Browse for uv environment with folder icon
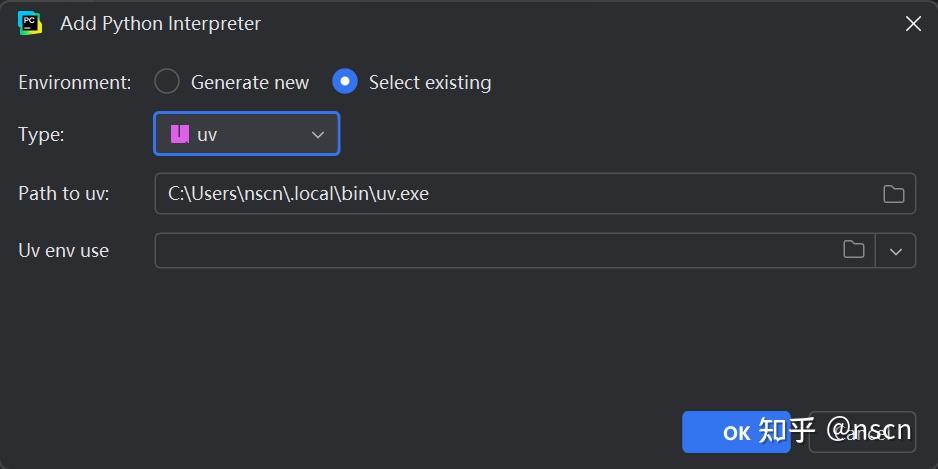Image resolution: width=938 pixels, height=469 pixels. 853,250
